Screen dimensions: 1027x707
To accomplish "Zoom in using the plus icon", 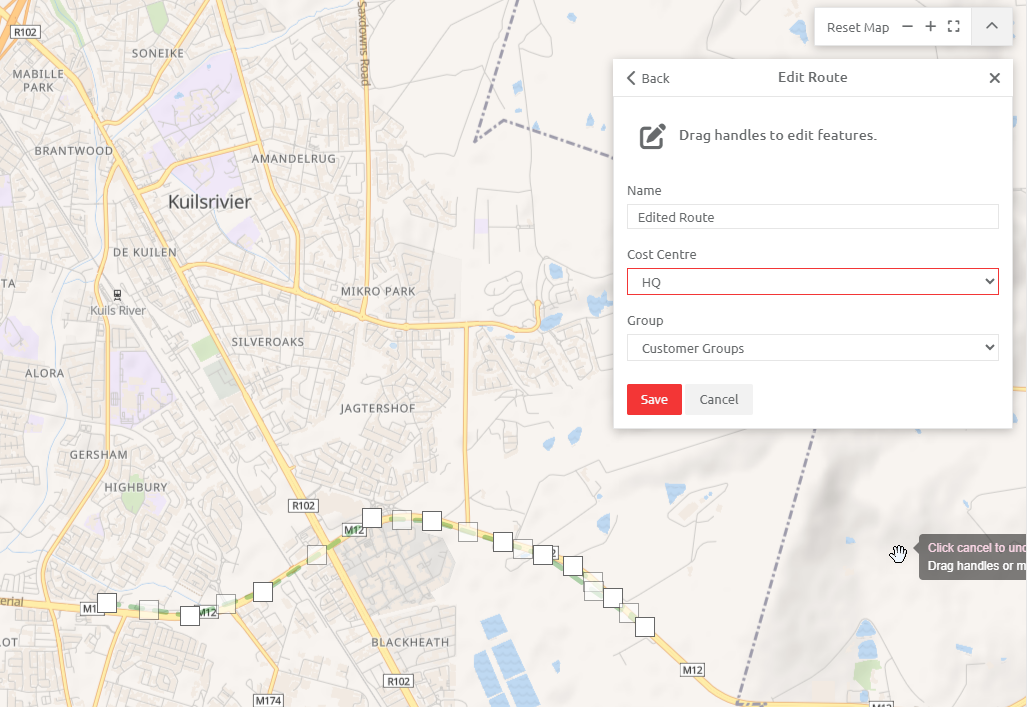I will pyautogui.click(x=930, y=26).
